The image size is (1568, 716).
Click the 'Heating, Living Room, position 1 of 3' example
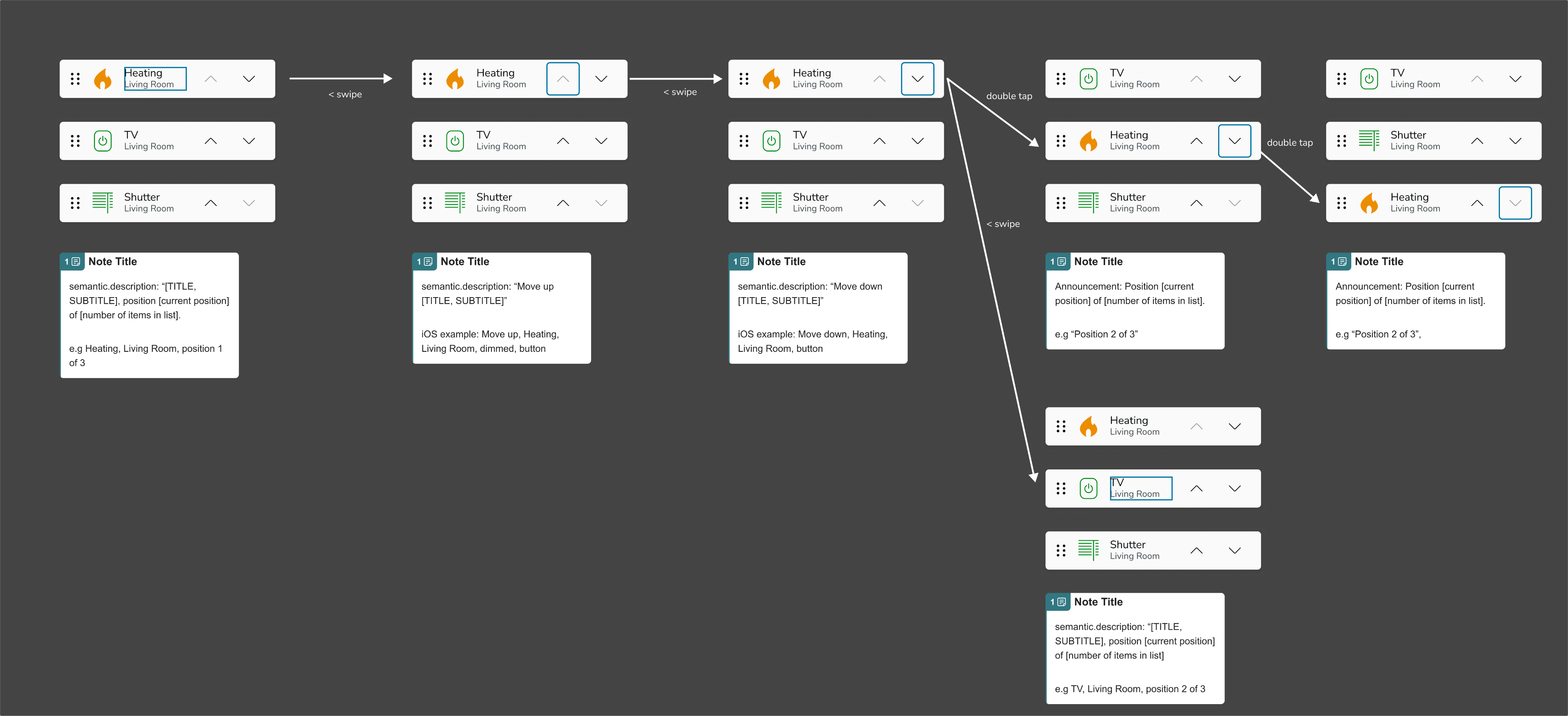(x=146, y=356)
